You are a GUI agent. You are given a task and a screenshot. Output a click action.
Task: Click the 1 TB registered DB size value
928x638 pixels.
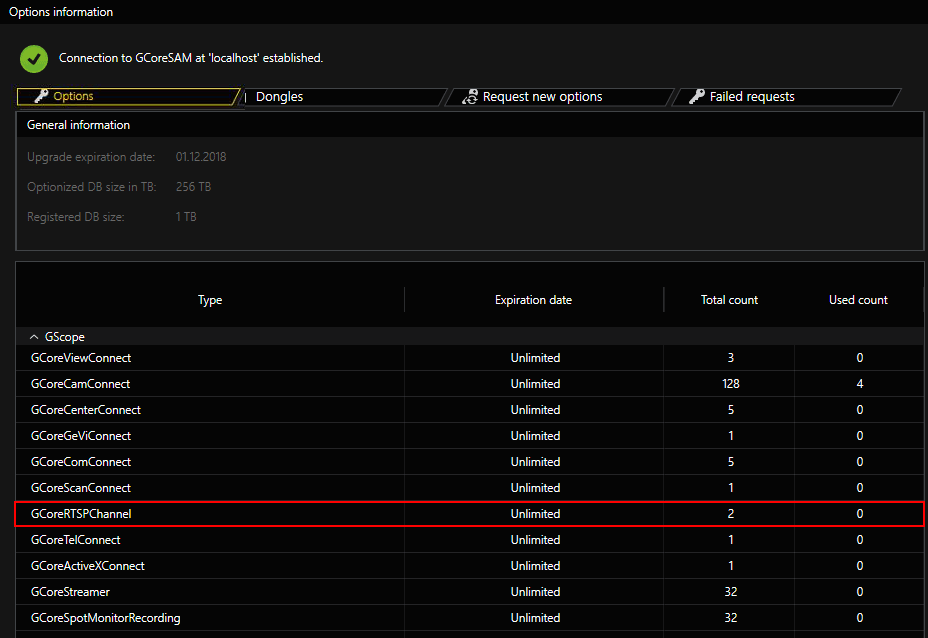point(186,217)
